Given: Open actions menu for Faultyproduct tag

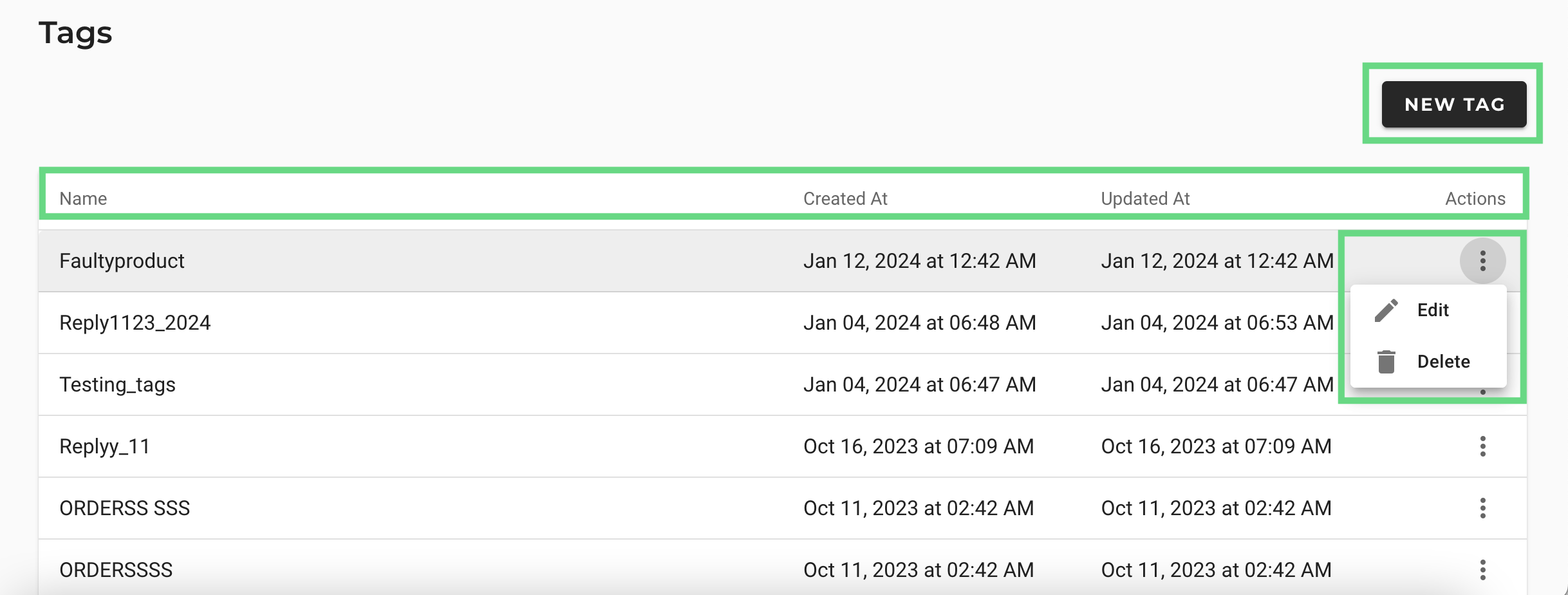Looking at the screenshot, I should coord(1482,261).
